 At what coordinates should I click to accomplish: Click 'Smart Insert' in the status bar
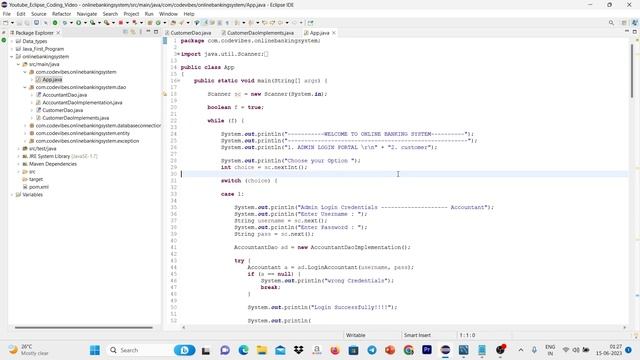tap(417, 335)
